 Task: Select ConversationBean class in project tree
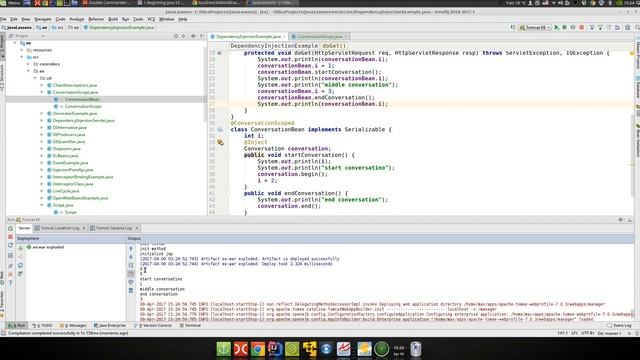click(x=82, y=99)
